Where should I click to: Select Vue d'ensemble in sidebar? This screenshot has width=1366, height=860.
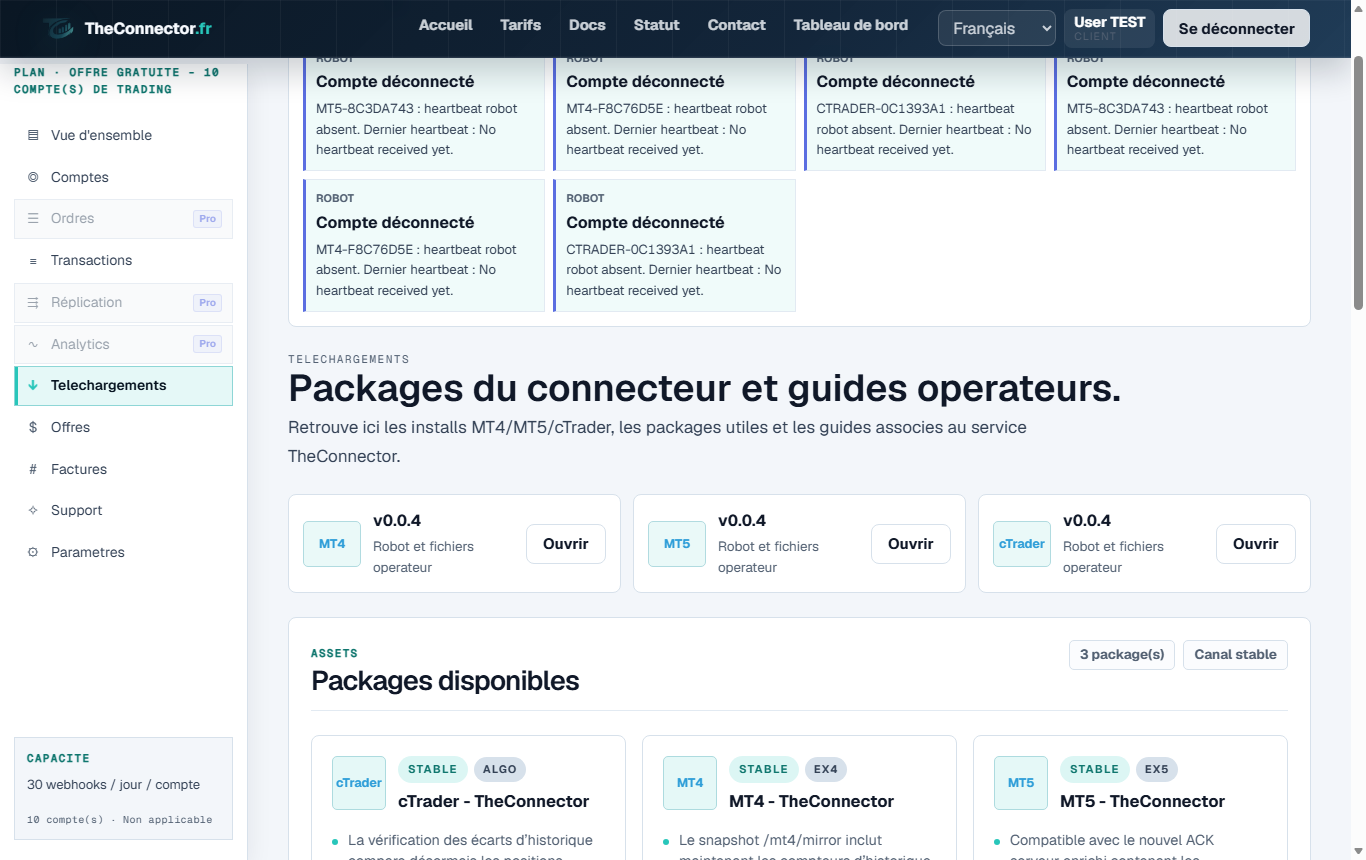point(124,136)
